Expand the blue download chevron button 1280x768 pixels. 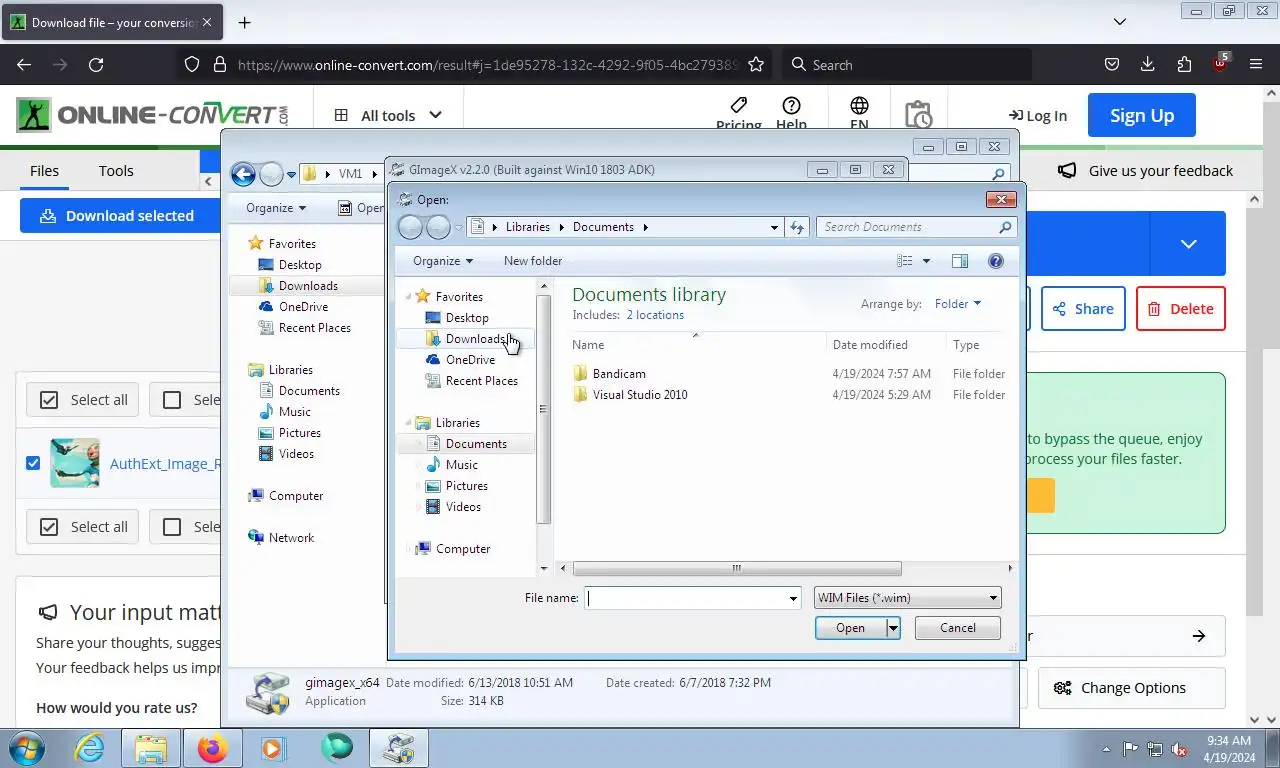(1188, 244)
